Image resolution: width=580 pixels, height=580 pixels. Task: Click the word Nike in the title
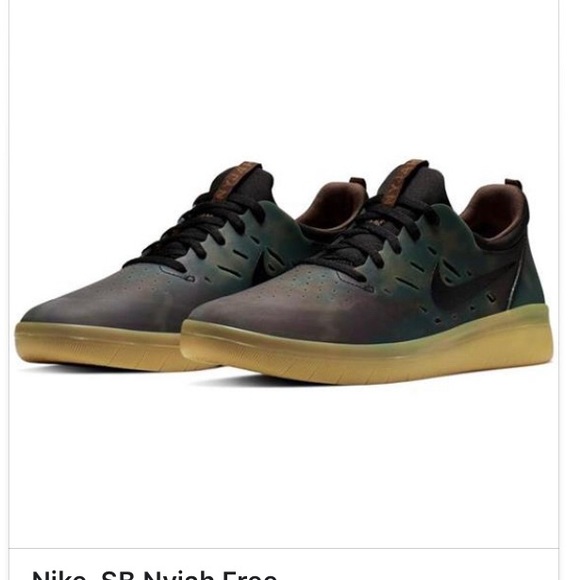coord(59,575)
